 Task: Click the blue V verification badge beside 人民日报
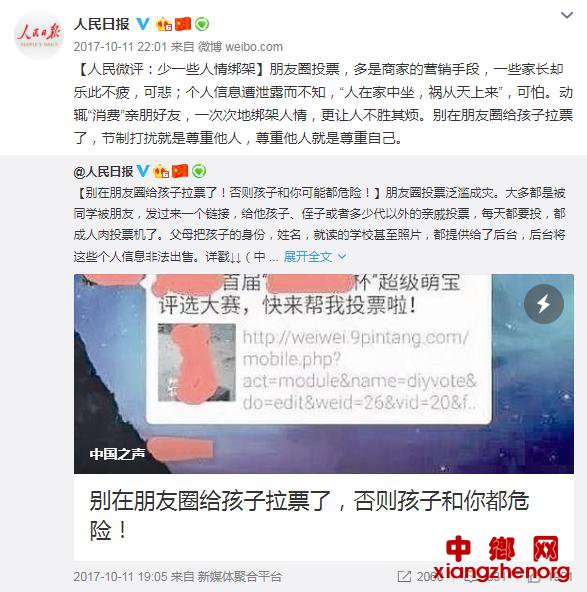coord(143,24)
